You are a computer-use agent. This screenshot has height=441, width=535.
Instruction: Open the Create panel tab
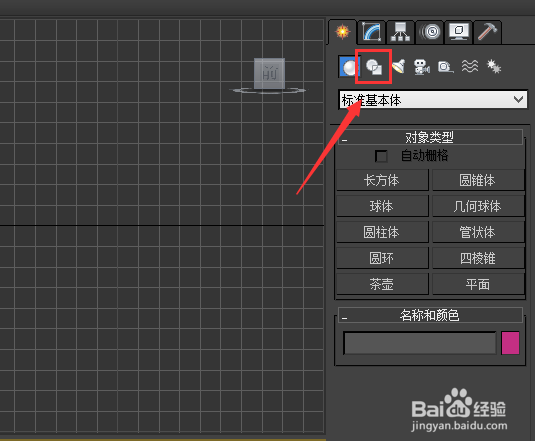343,32
